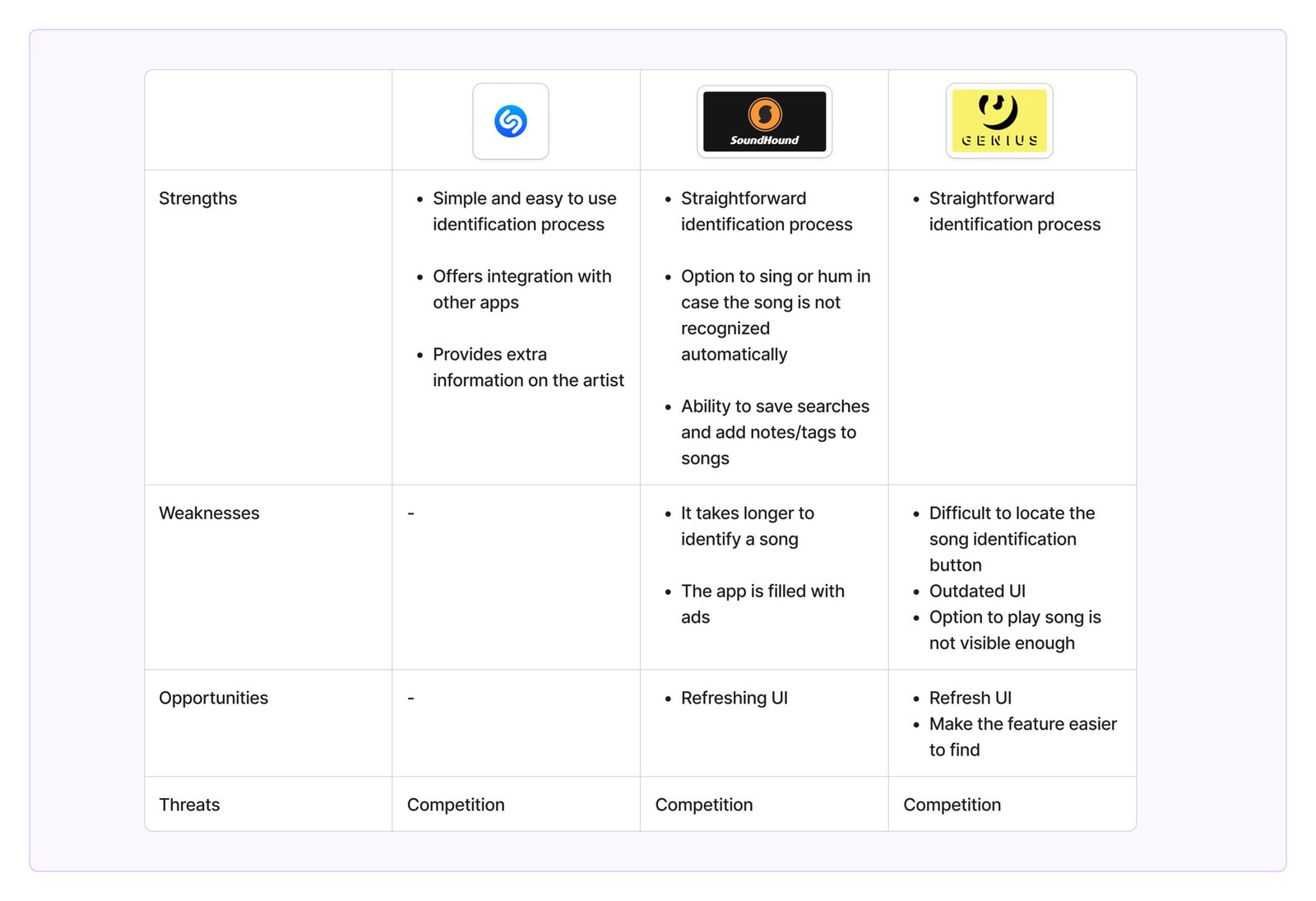Image resolution: width=1316 pixels, height=901 pixels.
Task: Click the SoundHound logo icon
Action: [764, 121]
